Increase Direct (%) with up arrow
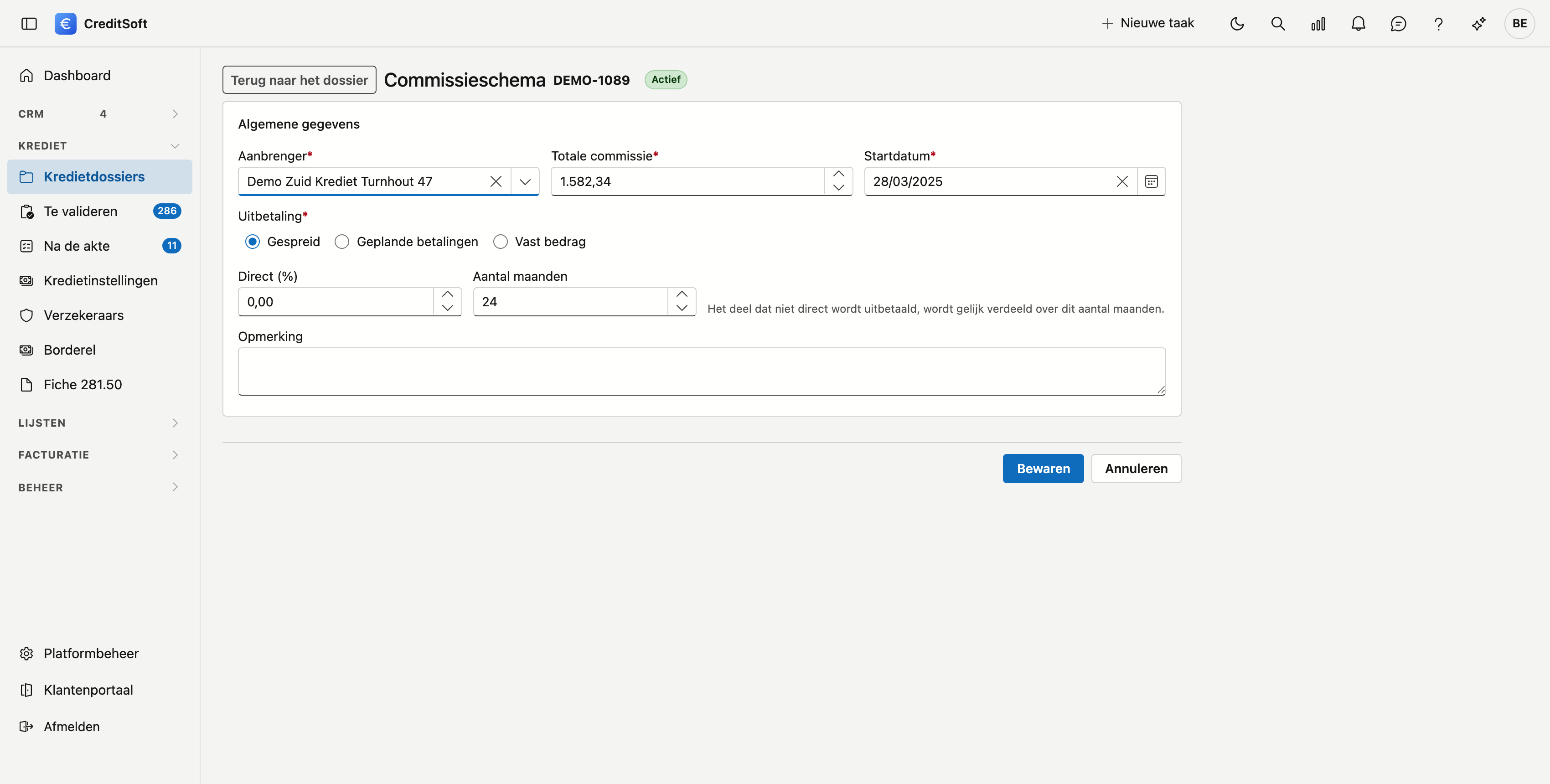 [x=447, y=295]
